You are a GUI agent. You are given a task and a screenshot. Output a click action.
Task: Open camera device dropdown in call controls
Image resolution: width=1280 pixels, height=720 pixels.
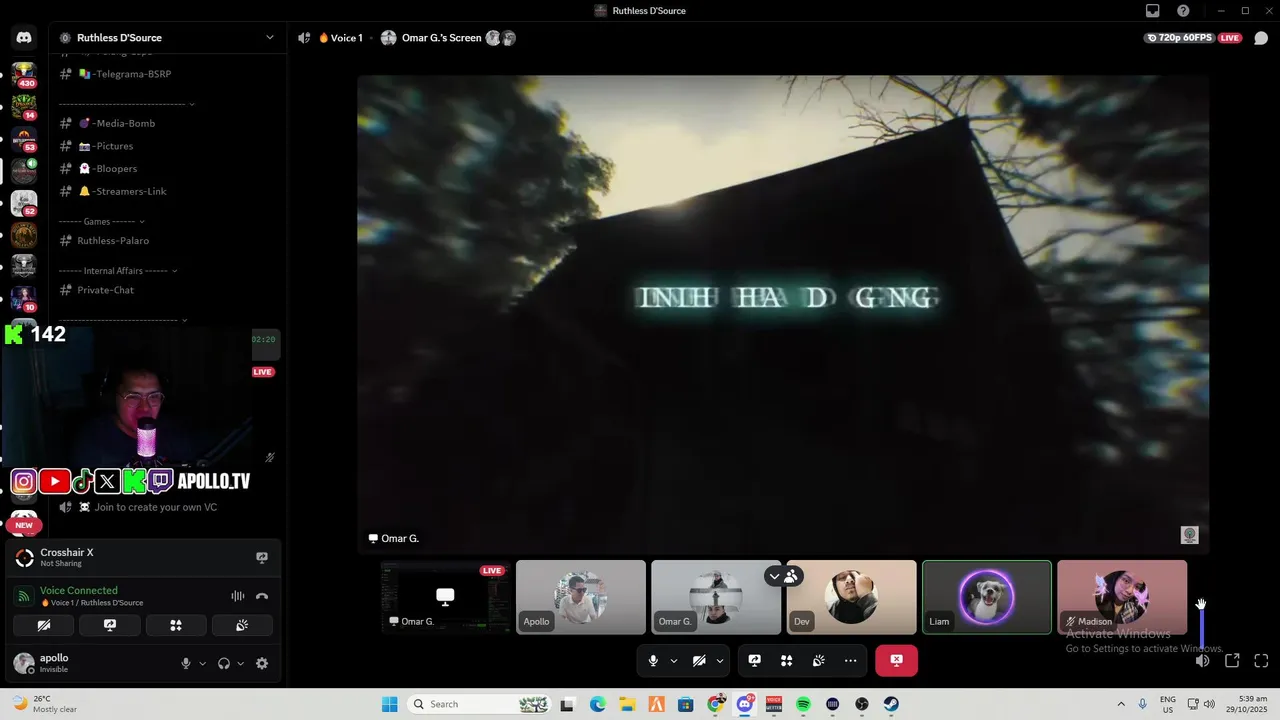tap(720, 660)
